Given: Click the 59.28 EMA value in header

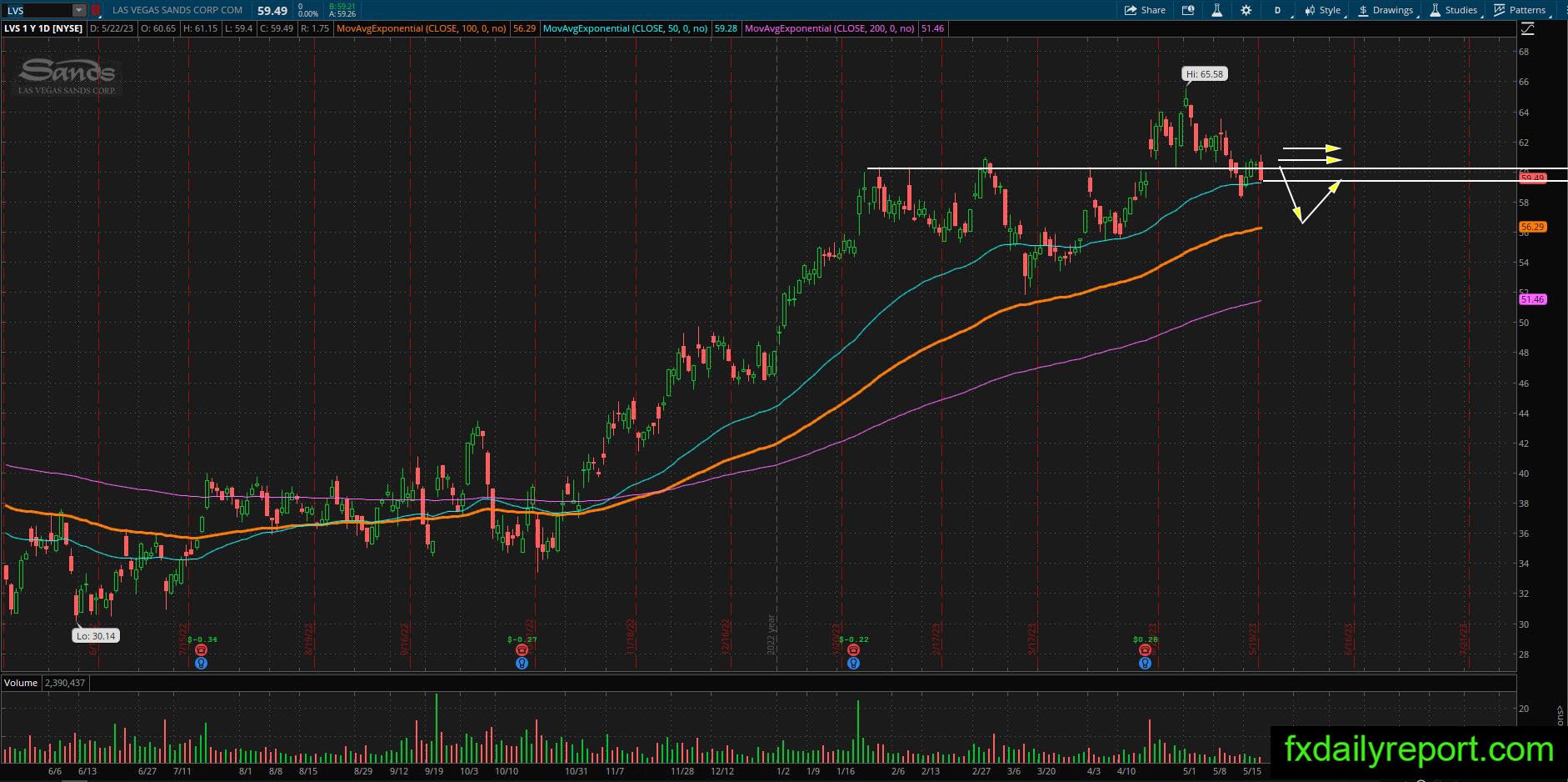Looking at the screenshot, I should (x=726, y=28).
